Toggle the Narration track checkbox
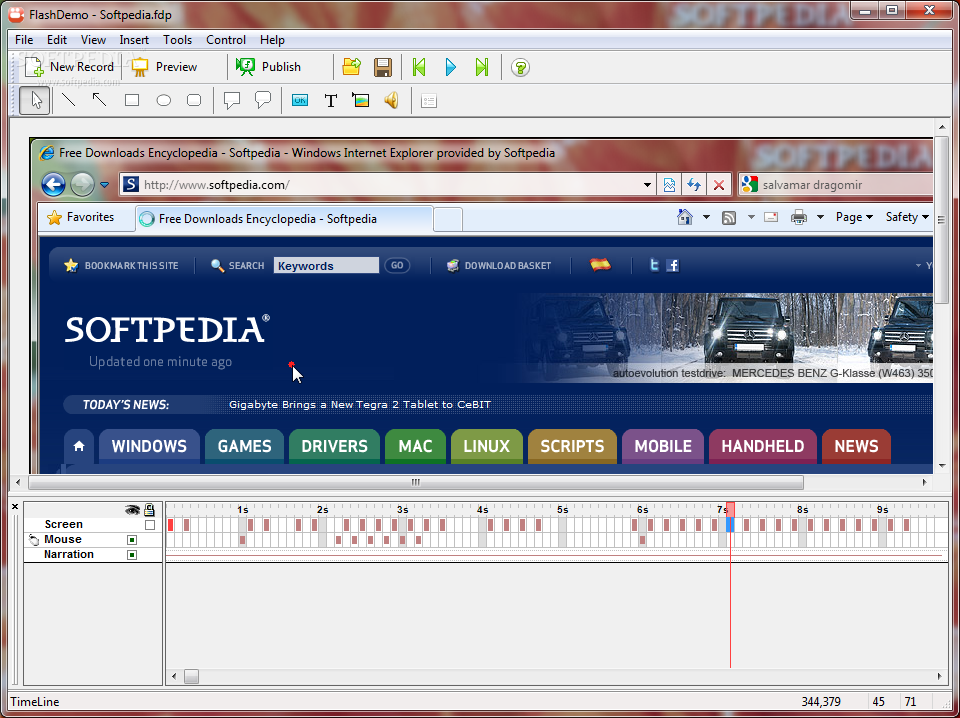 point(132,555)
